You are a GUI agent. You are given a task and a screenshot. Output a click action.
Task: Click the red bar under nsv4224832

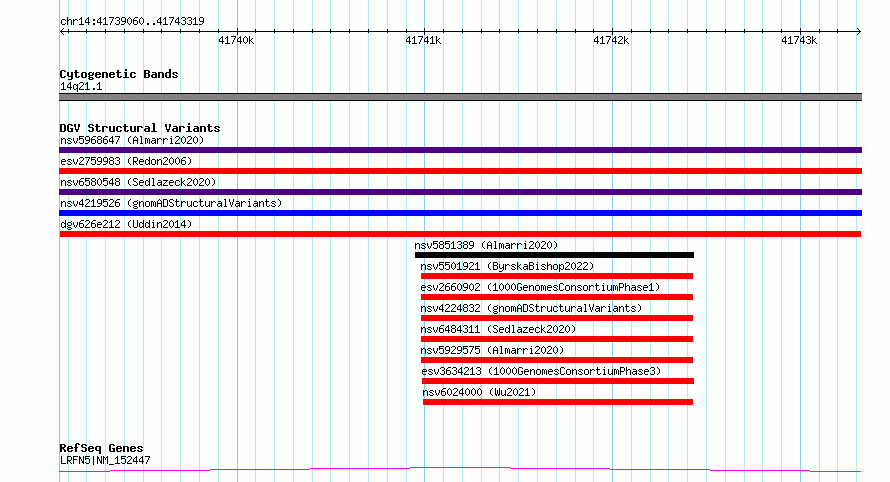(557, 318)
